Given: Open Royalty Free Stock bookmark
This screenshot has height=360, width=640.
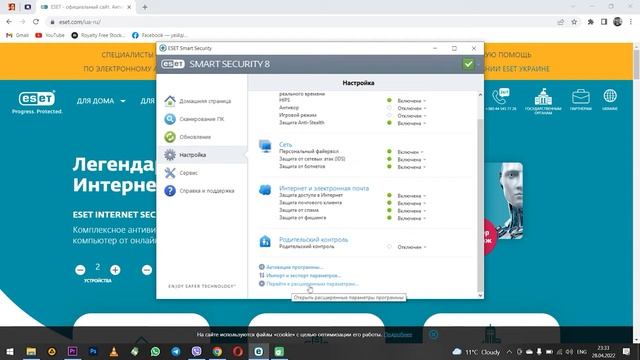Looking at the screenshot, I should (x=98, y=35).
